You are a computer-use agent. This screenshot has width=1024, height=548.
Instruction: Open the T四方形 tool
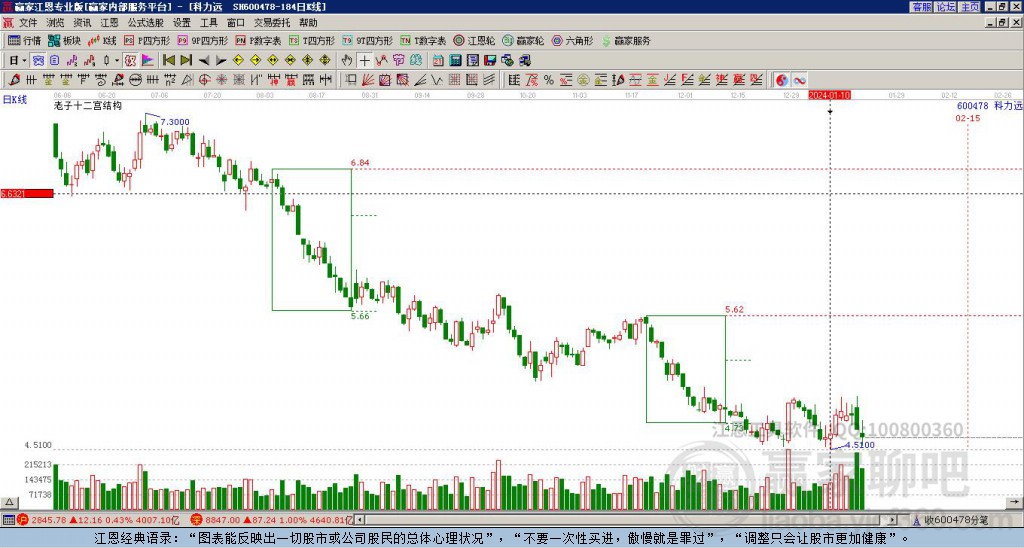click(x=312, y=40)
